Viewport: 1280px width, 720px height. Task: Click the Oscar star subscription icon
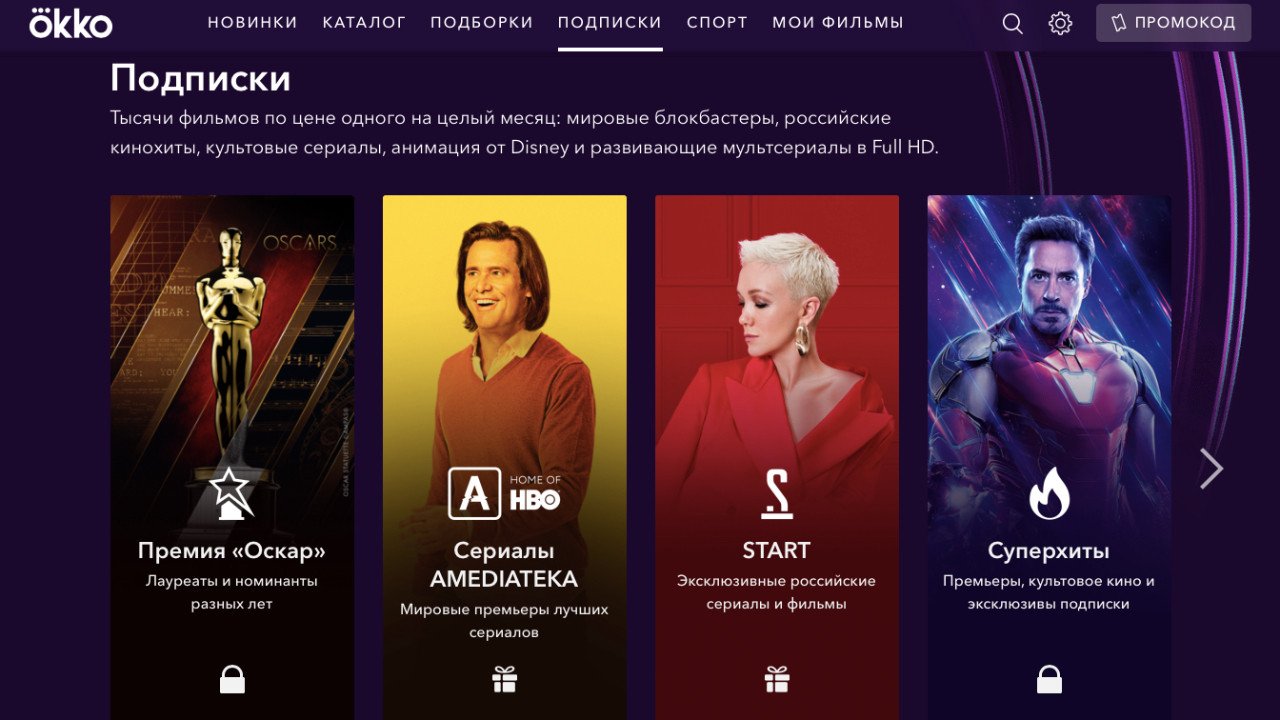click(x=232, y=493)
